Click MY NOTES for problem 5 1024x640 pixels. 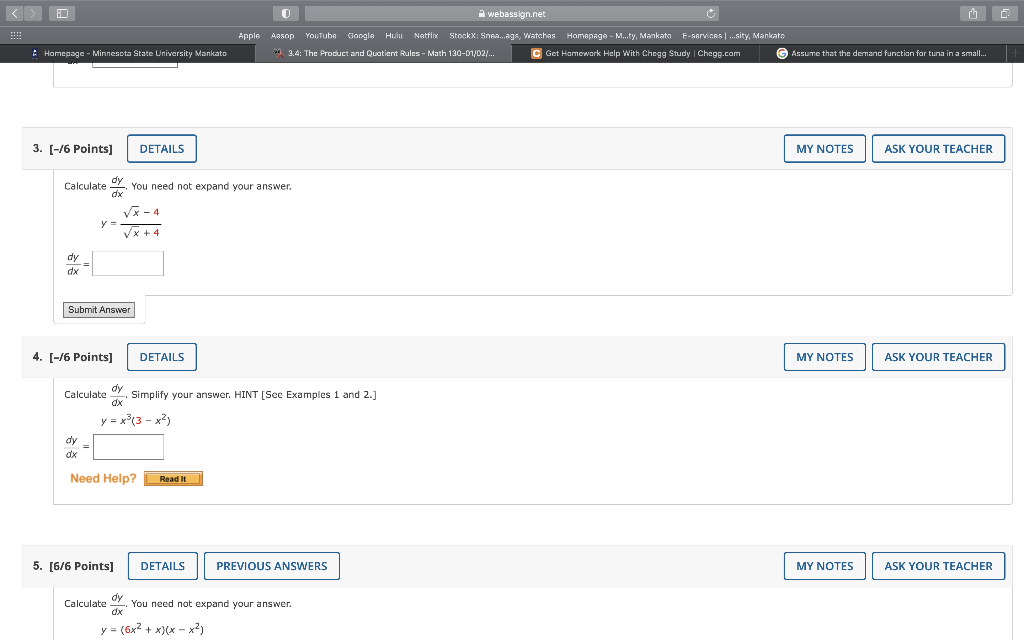(x=824, y=565)
